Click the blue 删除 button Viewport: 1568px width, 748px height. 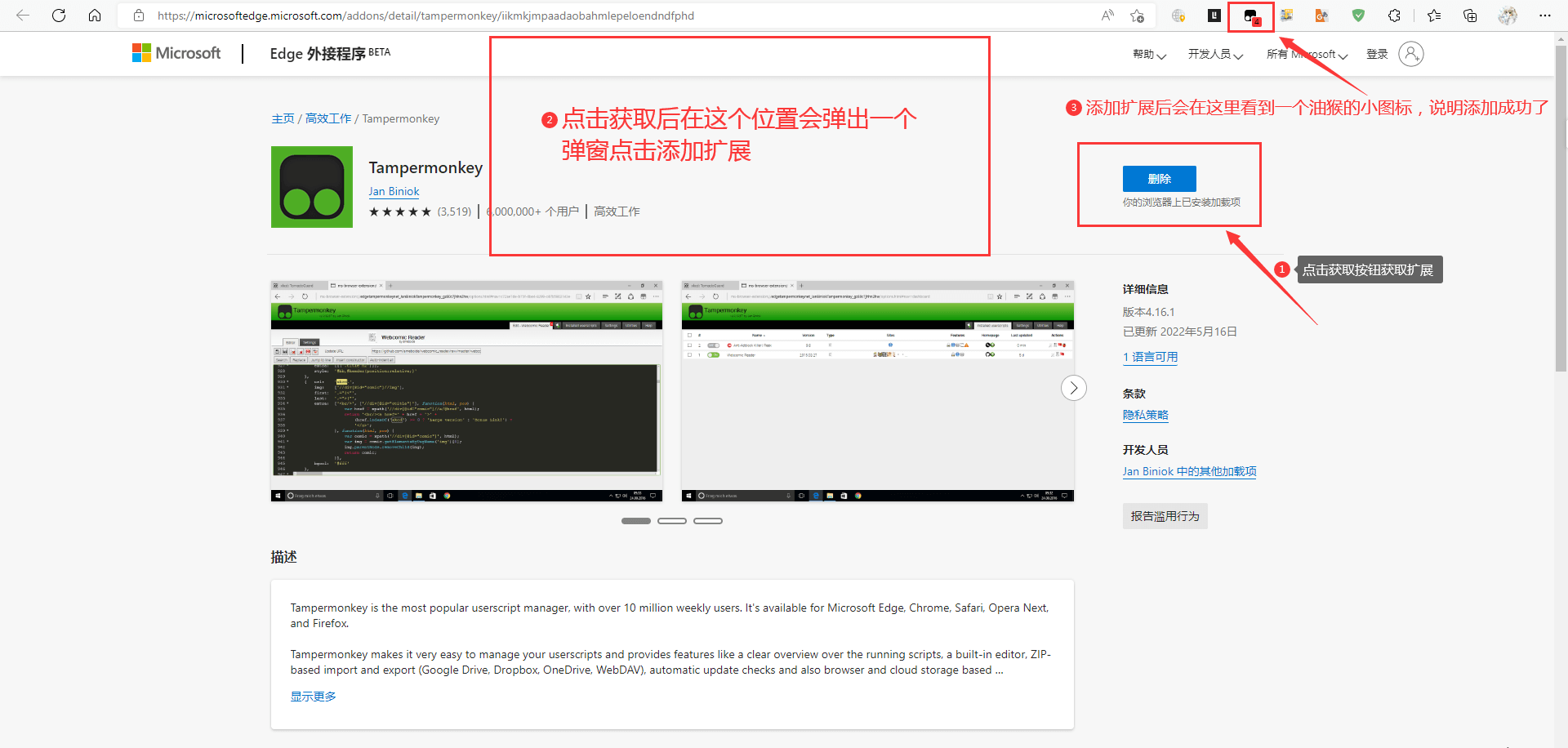pos(1159,179)
